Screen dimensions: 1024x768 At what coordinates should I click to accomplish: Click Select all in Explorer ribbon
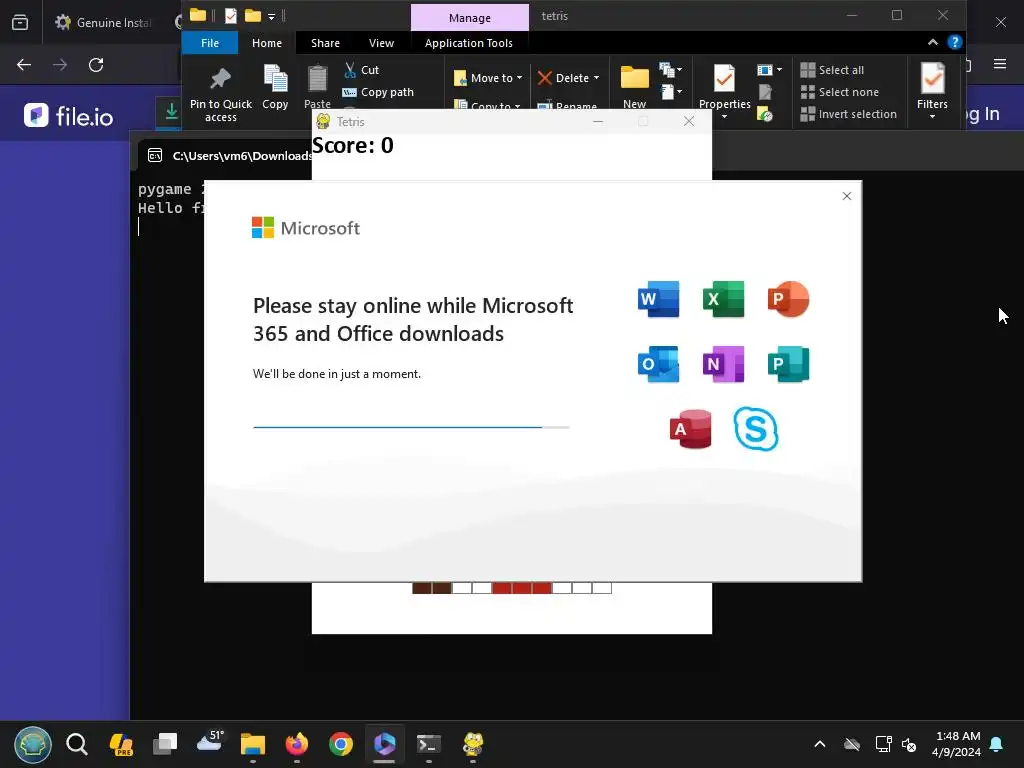coord(833,70)
